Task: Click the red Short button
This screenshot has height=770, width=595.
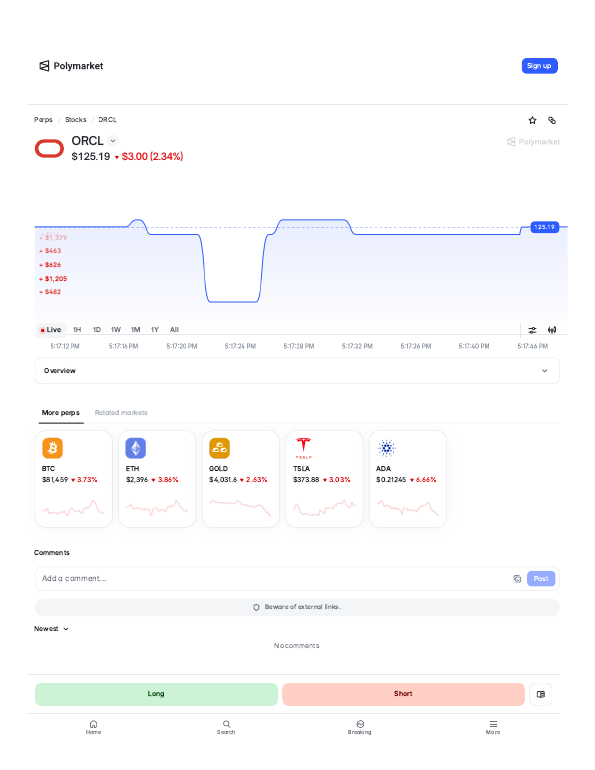Action: click(403, 694)
